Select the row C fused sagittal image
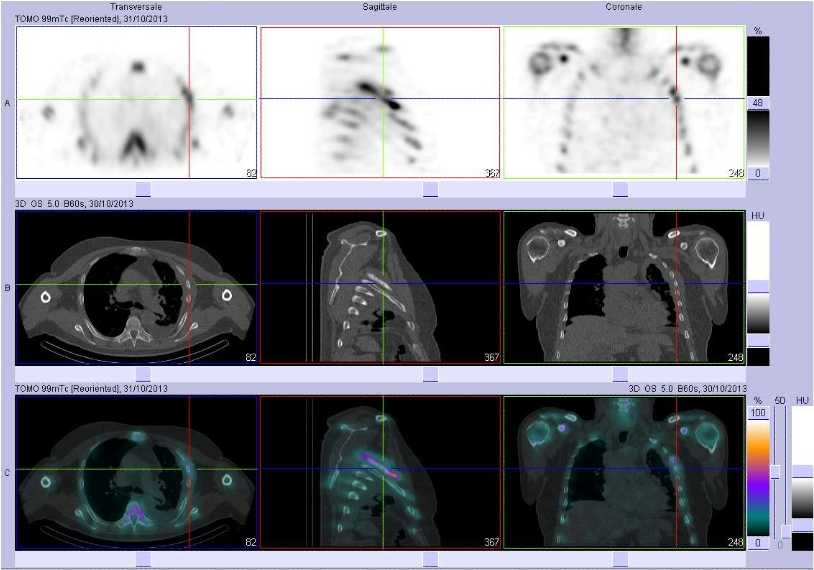This screenshot has width=814, height=570. [380, 472]
